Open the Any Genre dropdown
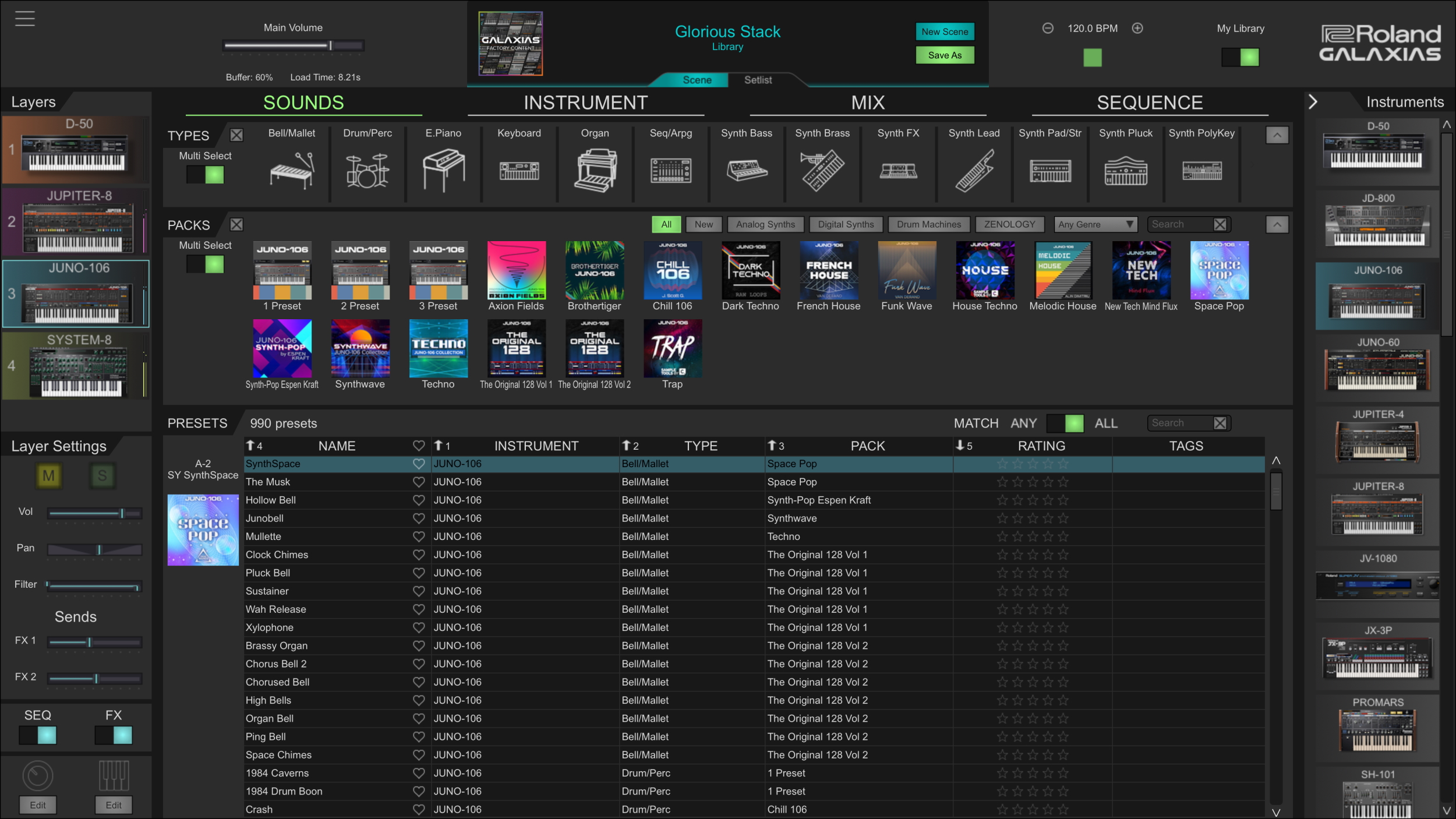The image size is (1456, 819). (1095, 224)
